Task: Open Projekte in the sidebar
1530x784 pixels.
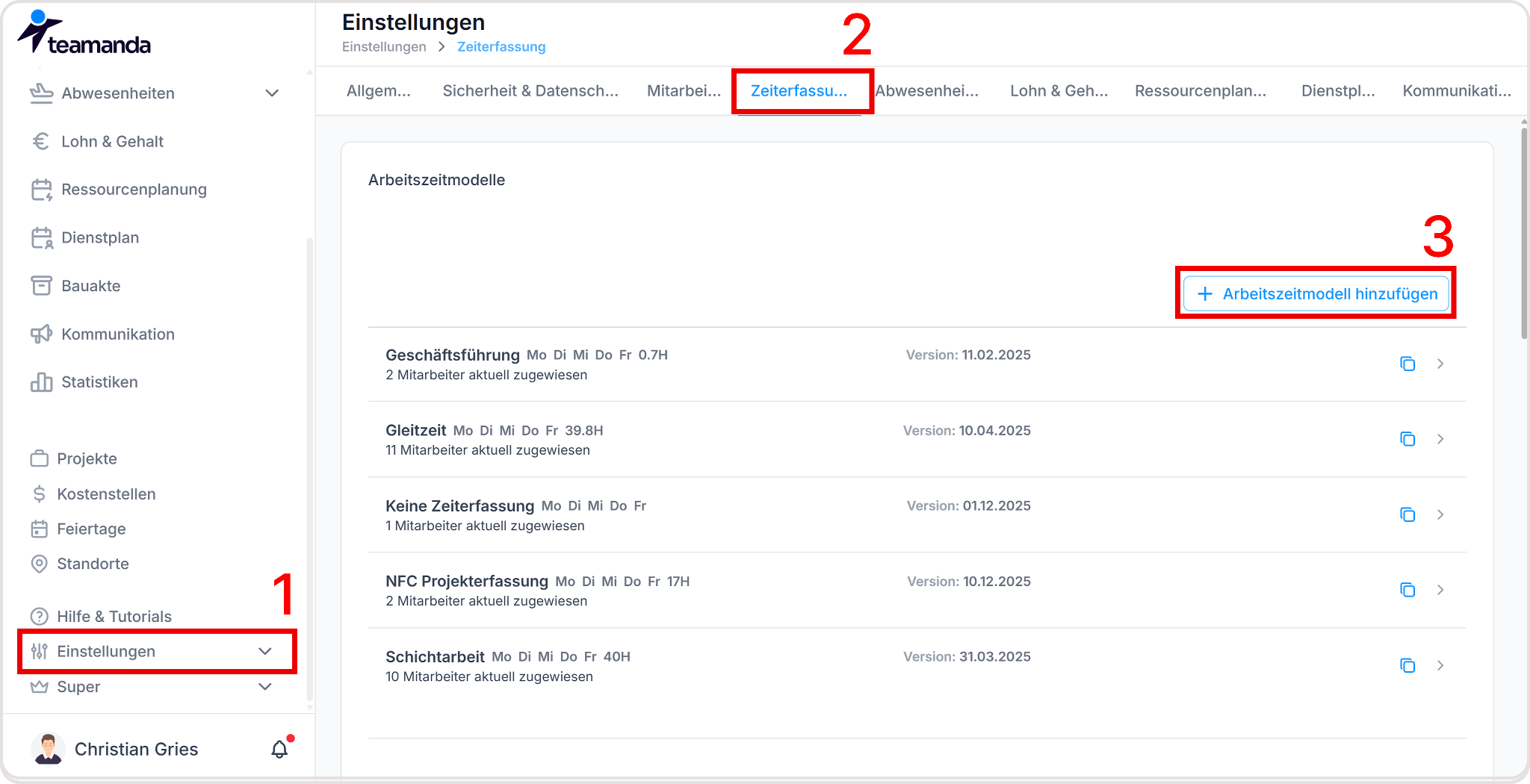Action: 87,458
